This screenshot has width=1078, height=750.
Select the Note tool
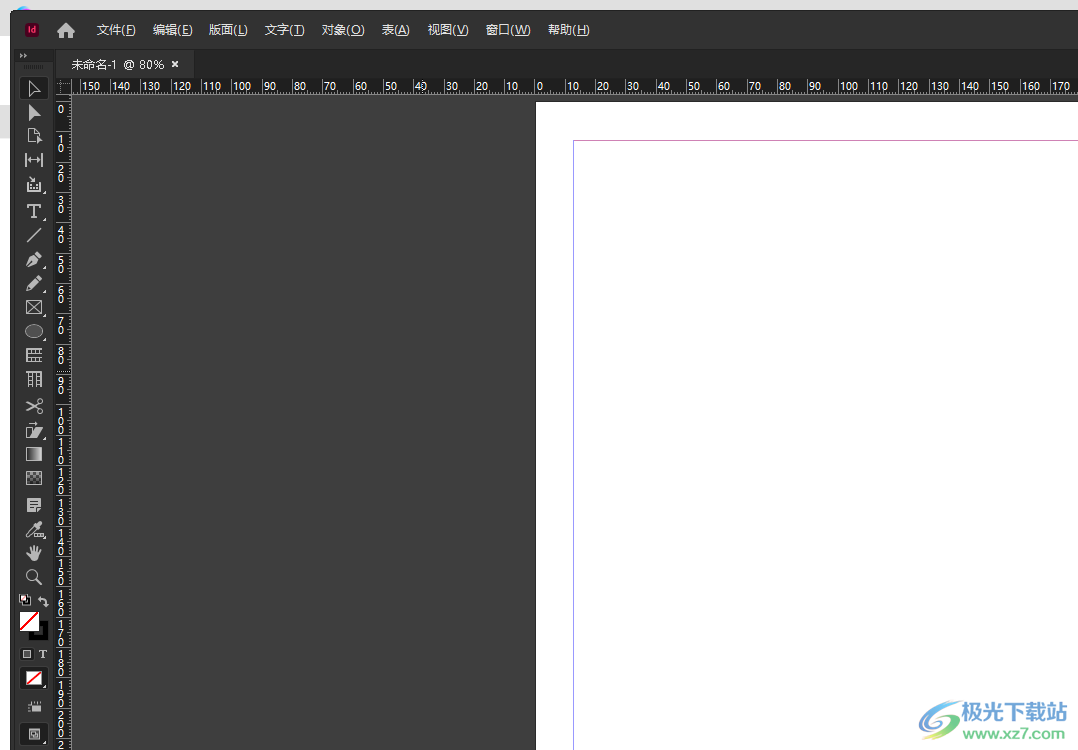tap(34, 505)
